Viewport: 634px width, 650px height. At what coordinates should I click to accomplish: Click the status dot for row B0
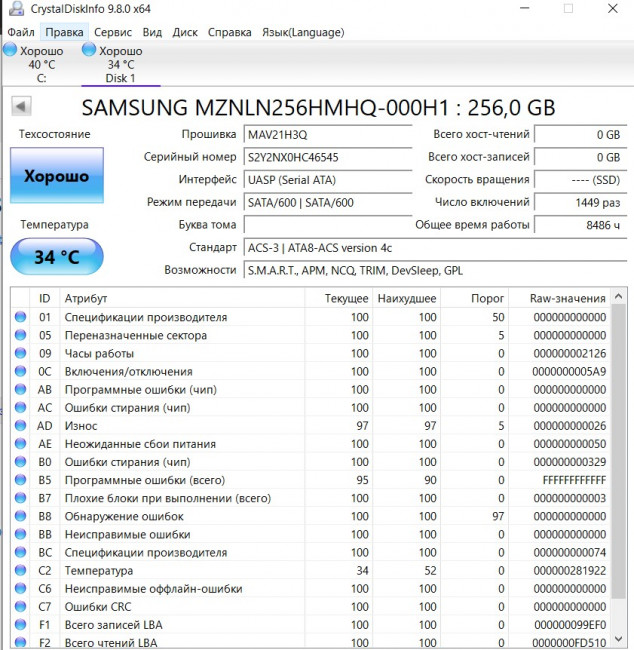click(20, 461)
